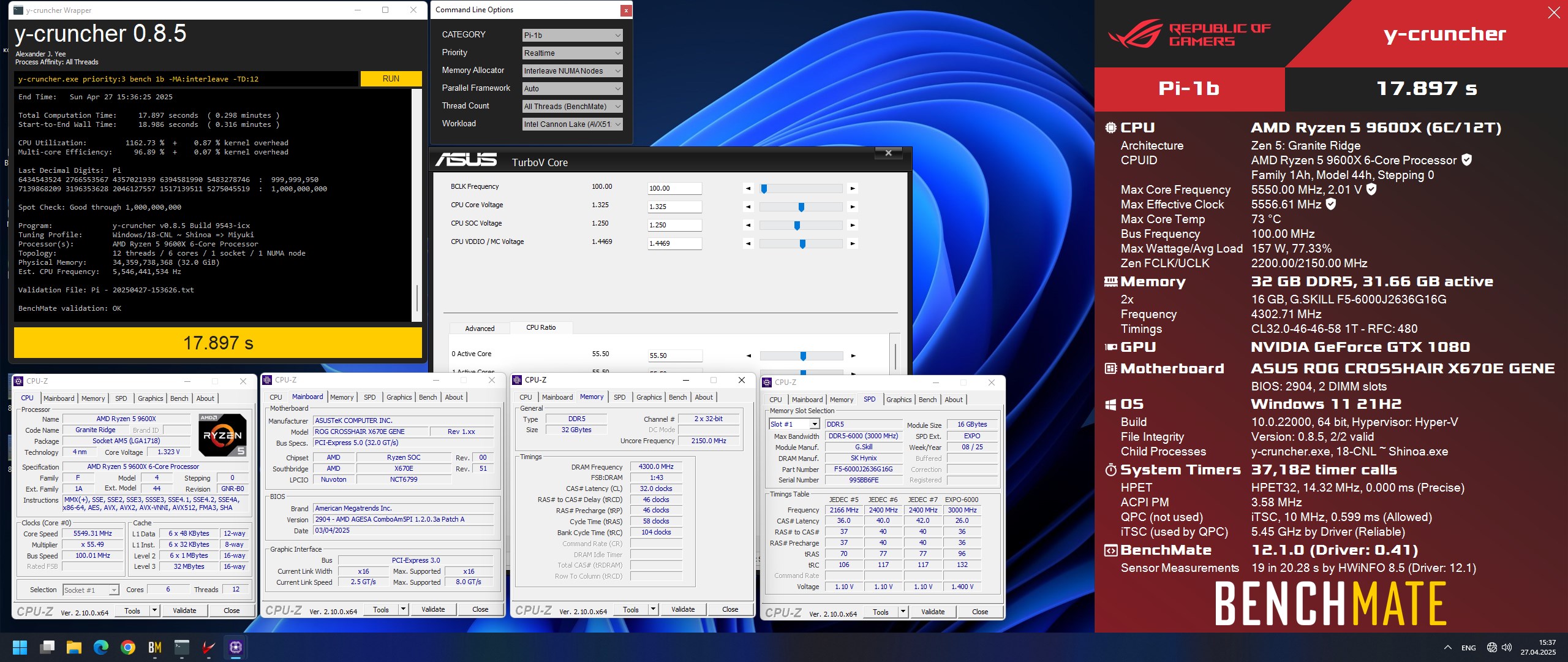Image resolution: width=1568 pixels, height=662 pixels.
Task: Open the Bench tab in the first CPU-Z window
Action: coord(179,398)
